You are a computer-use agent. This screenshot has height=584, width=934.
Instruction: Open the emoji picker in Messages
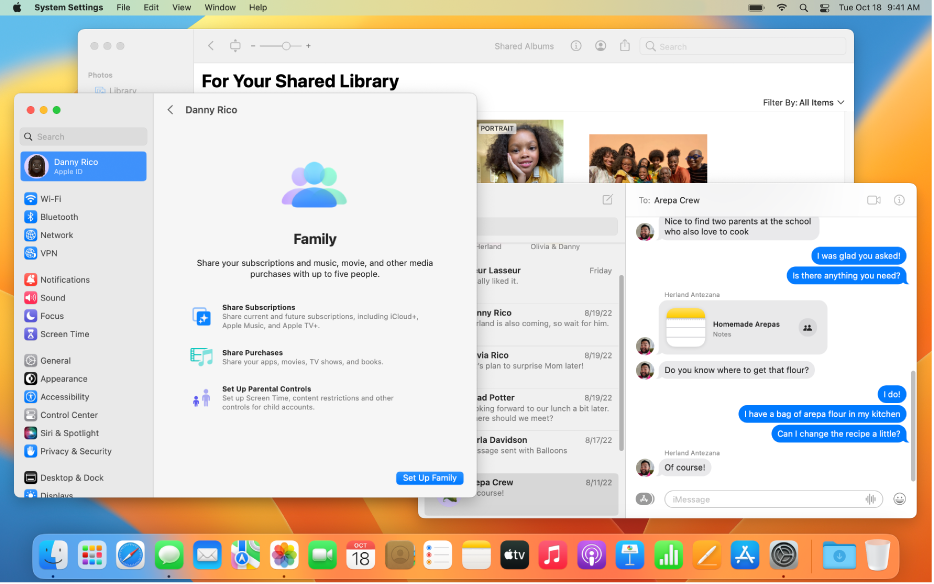899,499
